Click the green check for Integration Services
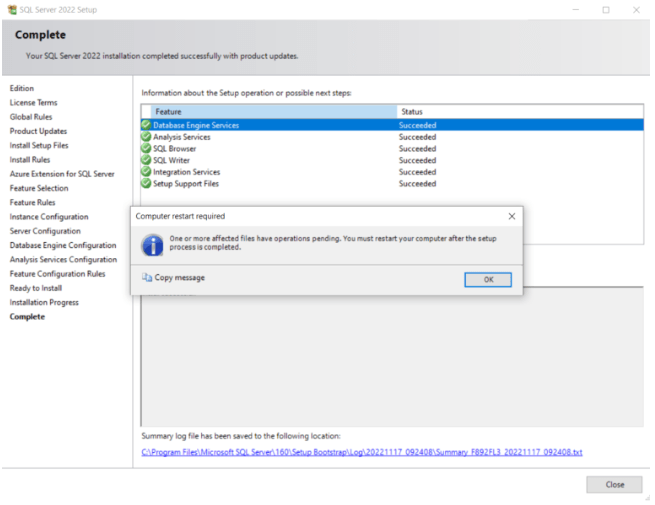The width and height of the screenshot is (655, 505). (146, 172)
